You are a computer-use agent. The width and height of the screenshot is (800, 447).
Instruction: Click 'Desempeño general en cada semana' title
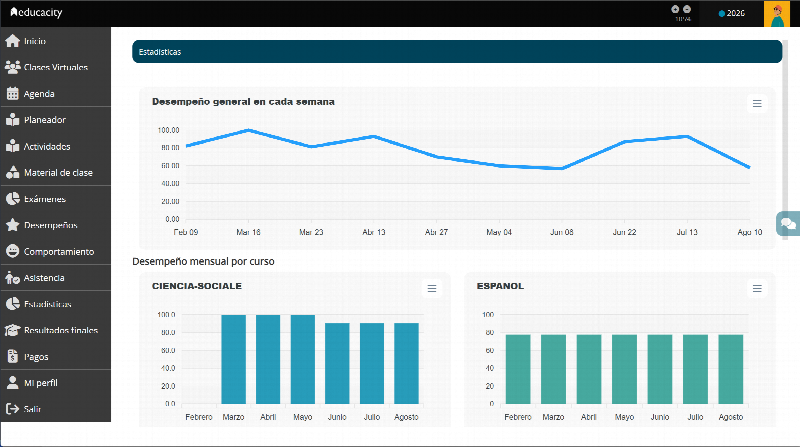click(243, 102)
